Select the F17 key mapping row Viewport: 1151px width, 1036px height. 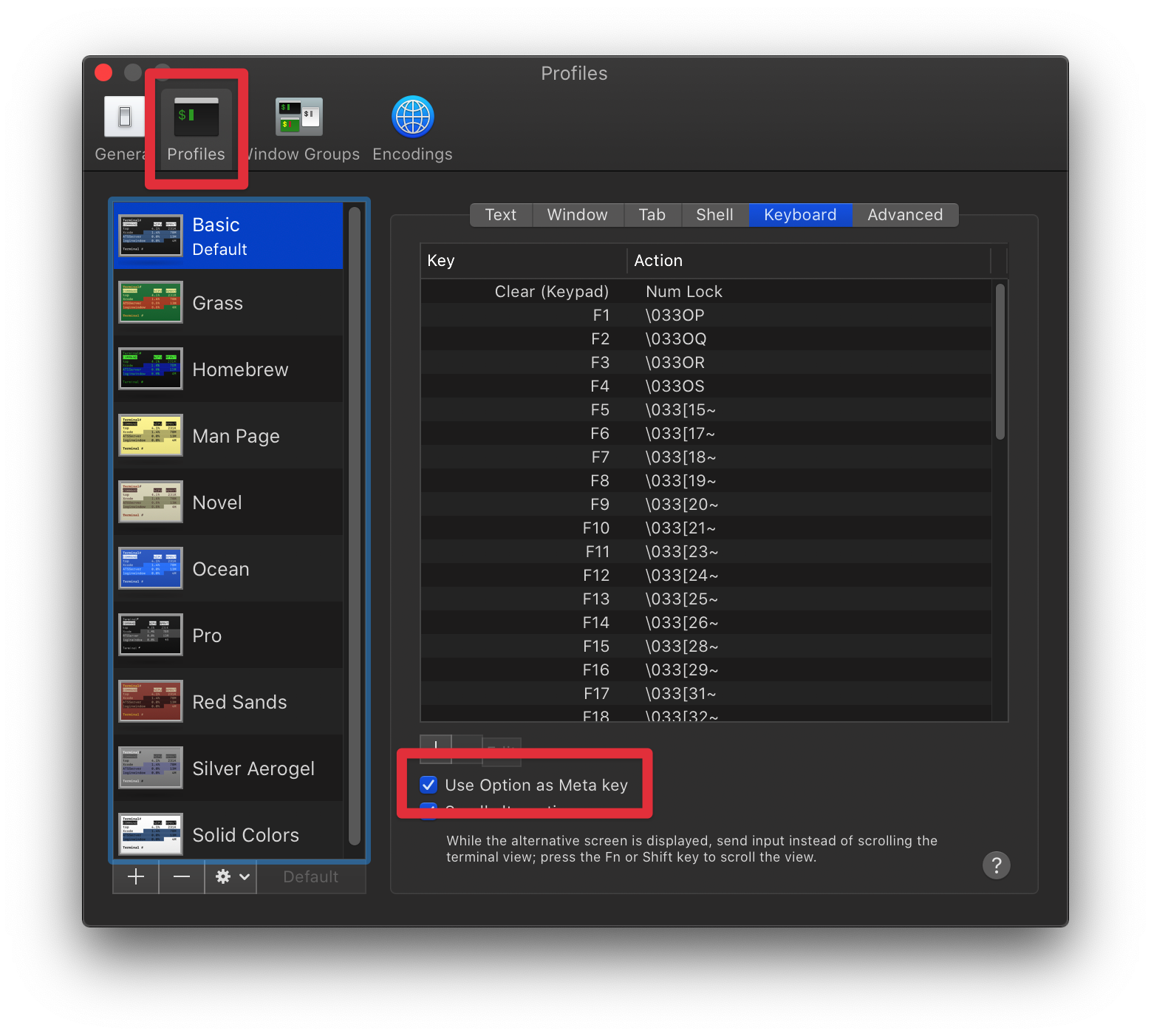click(x=706, y=694)
